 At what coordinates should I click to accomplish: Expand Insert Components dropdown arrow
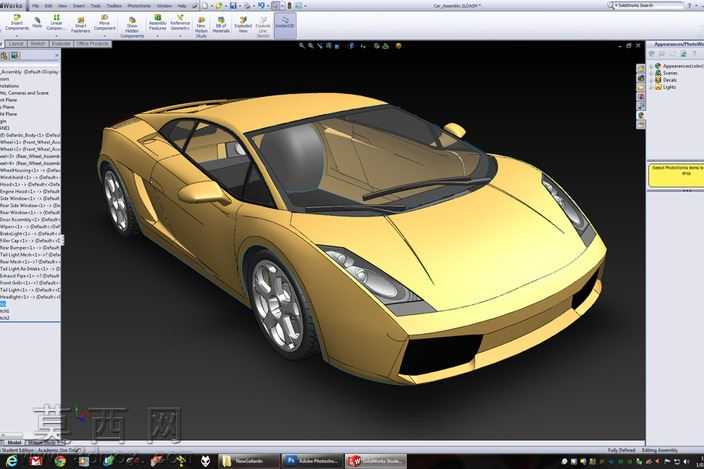[17, 36]
